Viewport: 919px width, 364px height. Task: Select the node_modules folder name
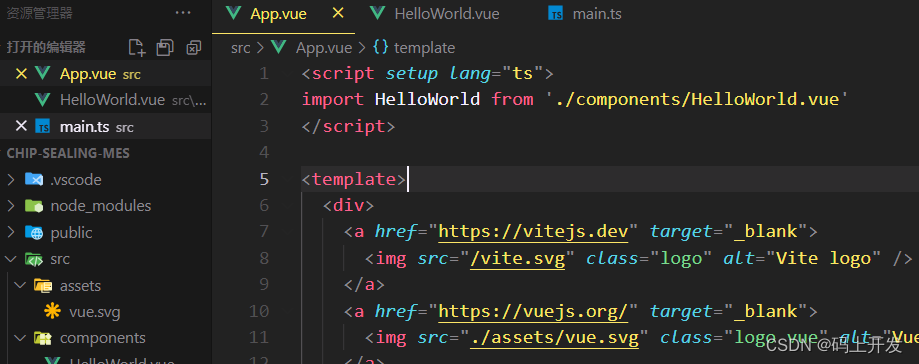[101, 206]
